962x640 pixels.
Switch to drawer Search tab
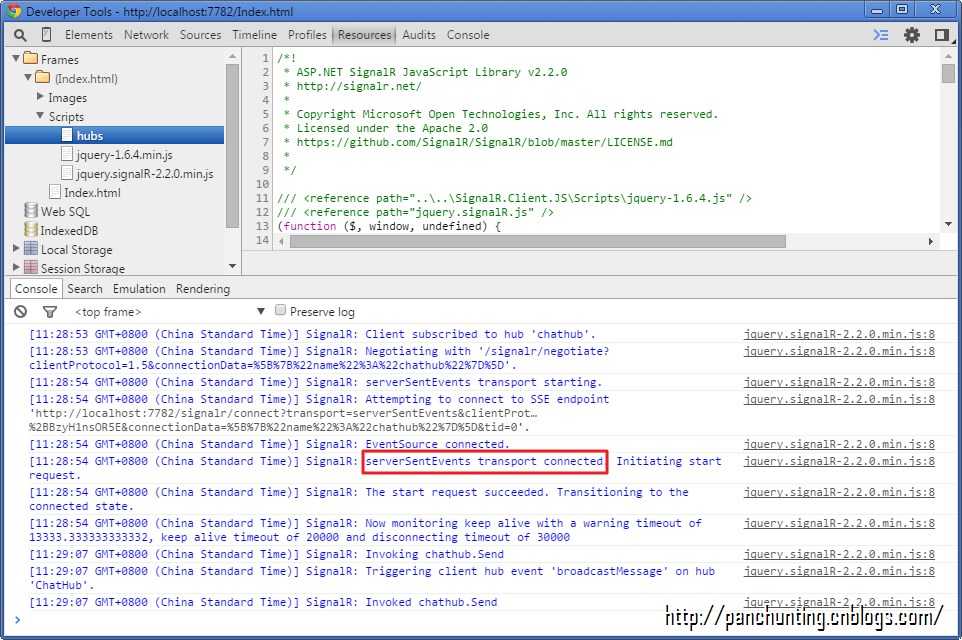[85, 288]
